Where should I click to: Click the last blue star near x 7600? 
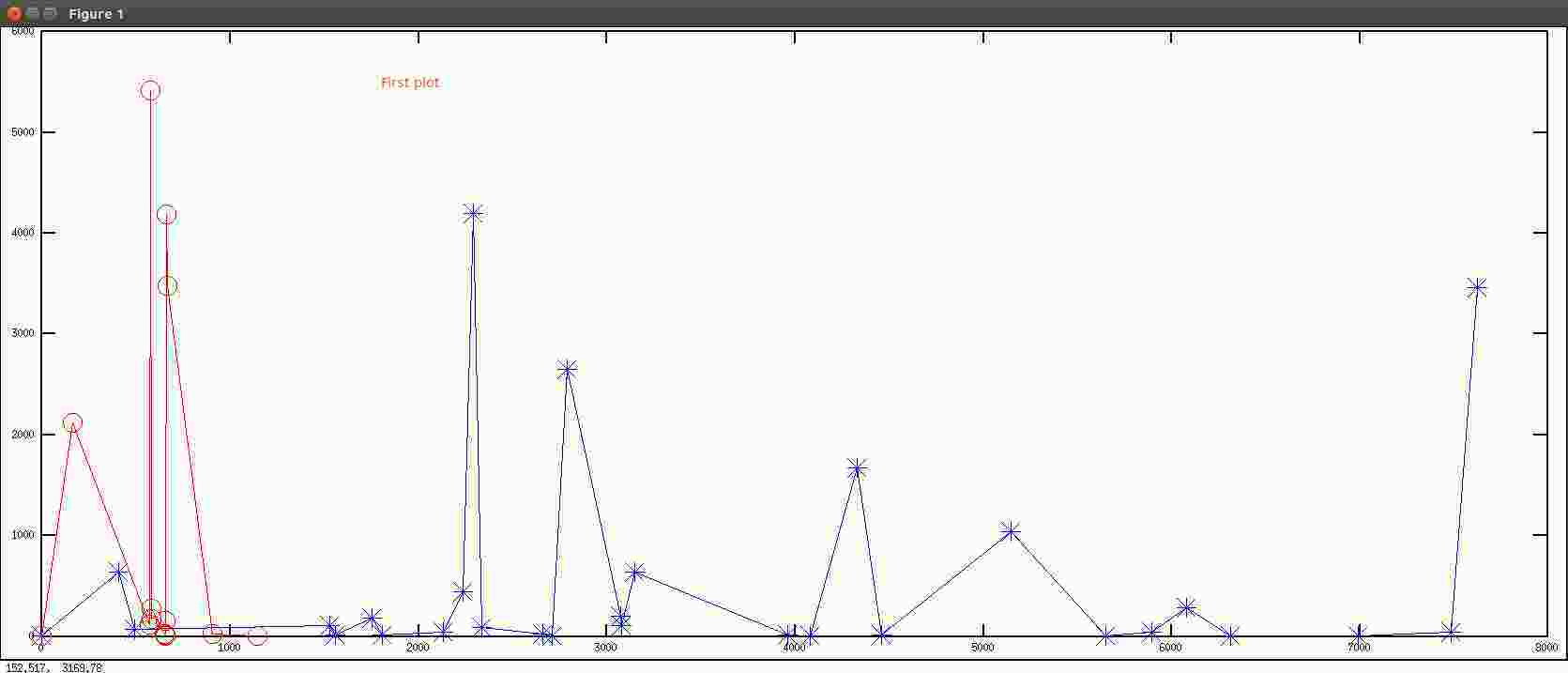(1477, 287)
